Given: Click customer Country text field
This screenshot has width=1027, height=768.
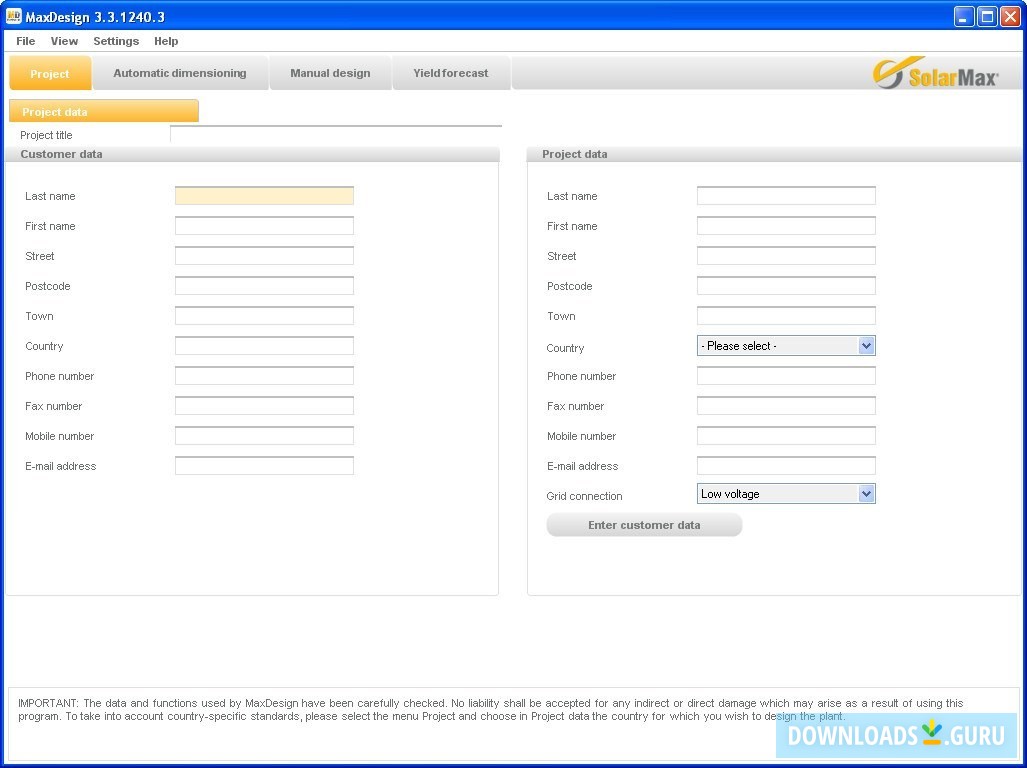Looking at the screenshot, I should point(264,346).
